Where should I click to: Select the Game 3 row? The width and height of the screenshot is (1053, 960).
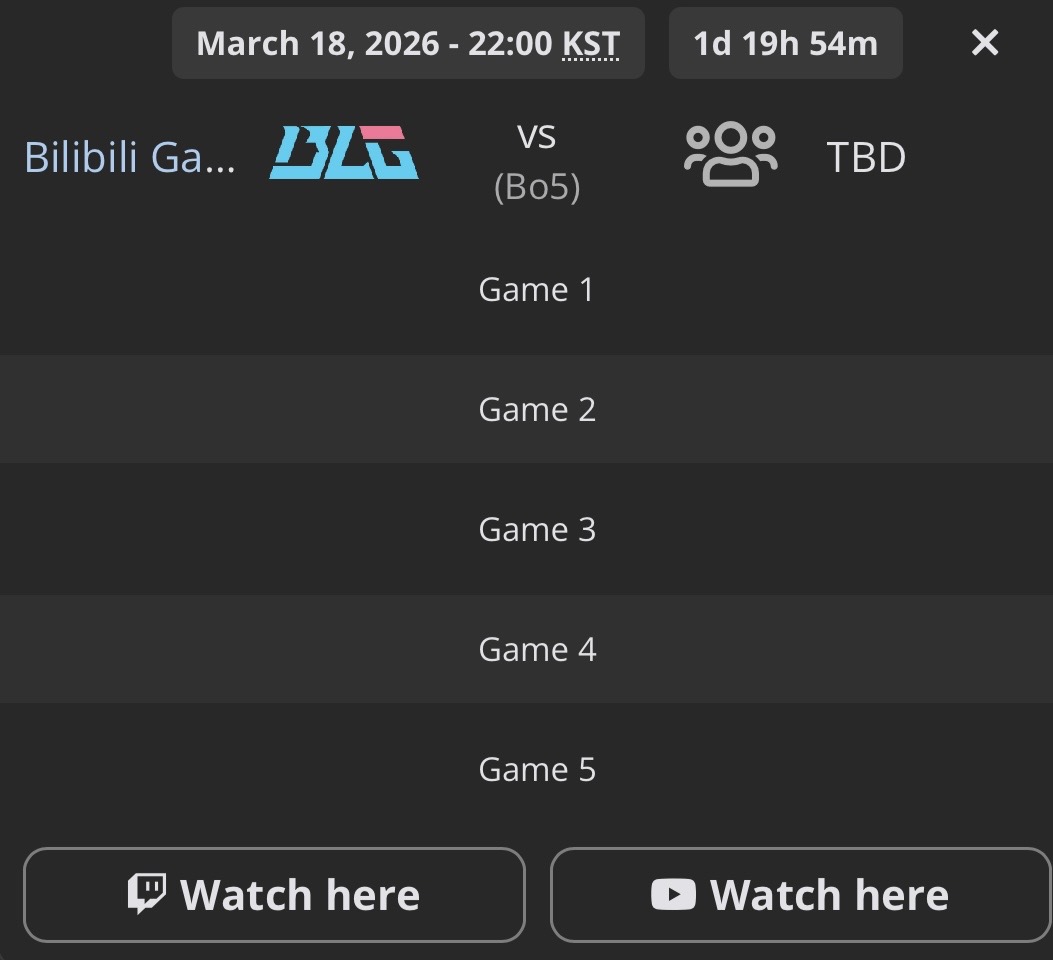click(x=537, y=530)
